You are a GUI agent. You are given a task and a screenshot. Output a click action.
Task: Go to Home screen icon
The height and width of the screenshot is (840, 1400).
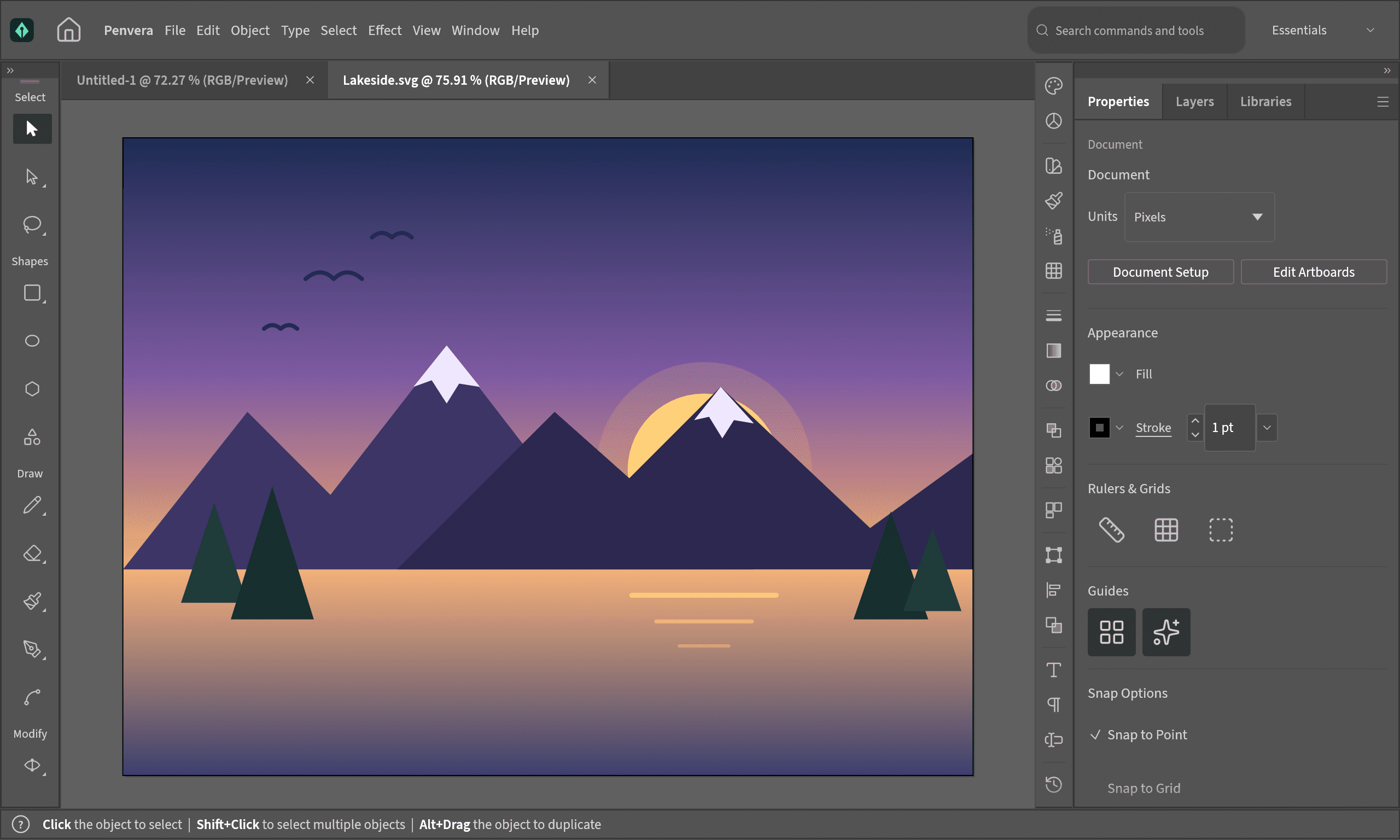68,30
